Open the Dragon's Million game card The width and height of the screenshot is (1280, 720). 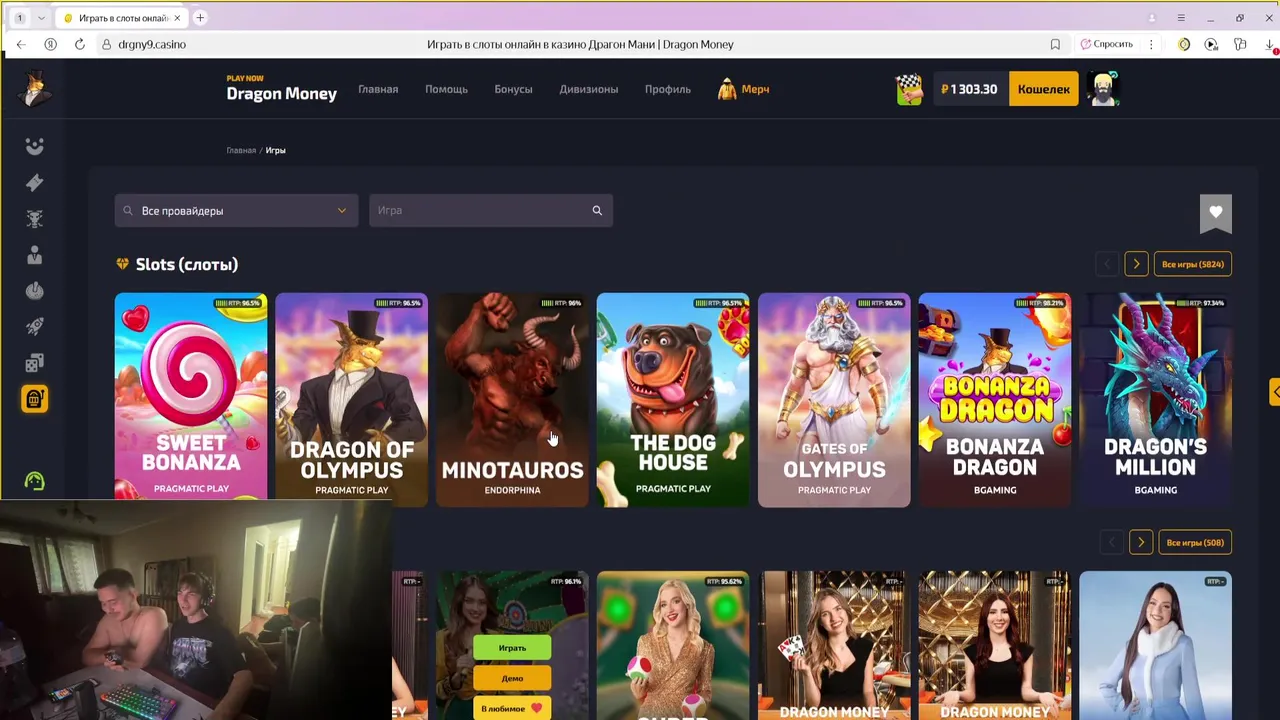coord(1156,400)
